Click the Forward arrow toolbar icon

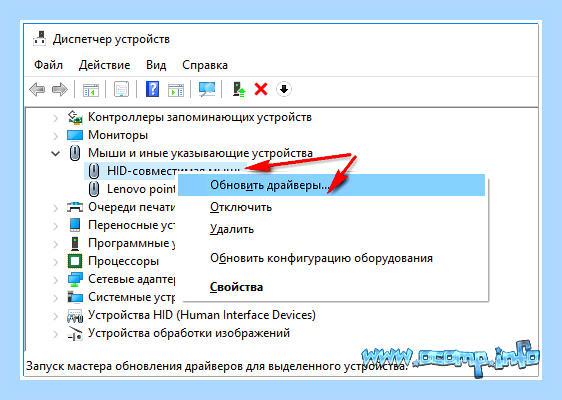click(59, 89)
